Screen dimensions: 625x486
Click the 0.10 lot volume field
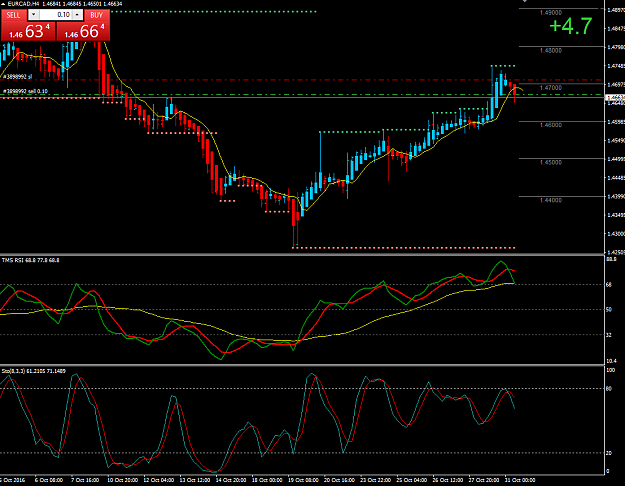55,15
